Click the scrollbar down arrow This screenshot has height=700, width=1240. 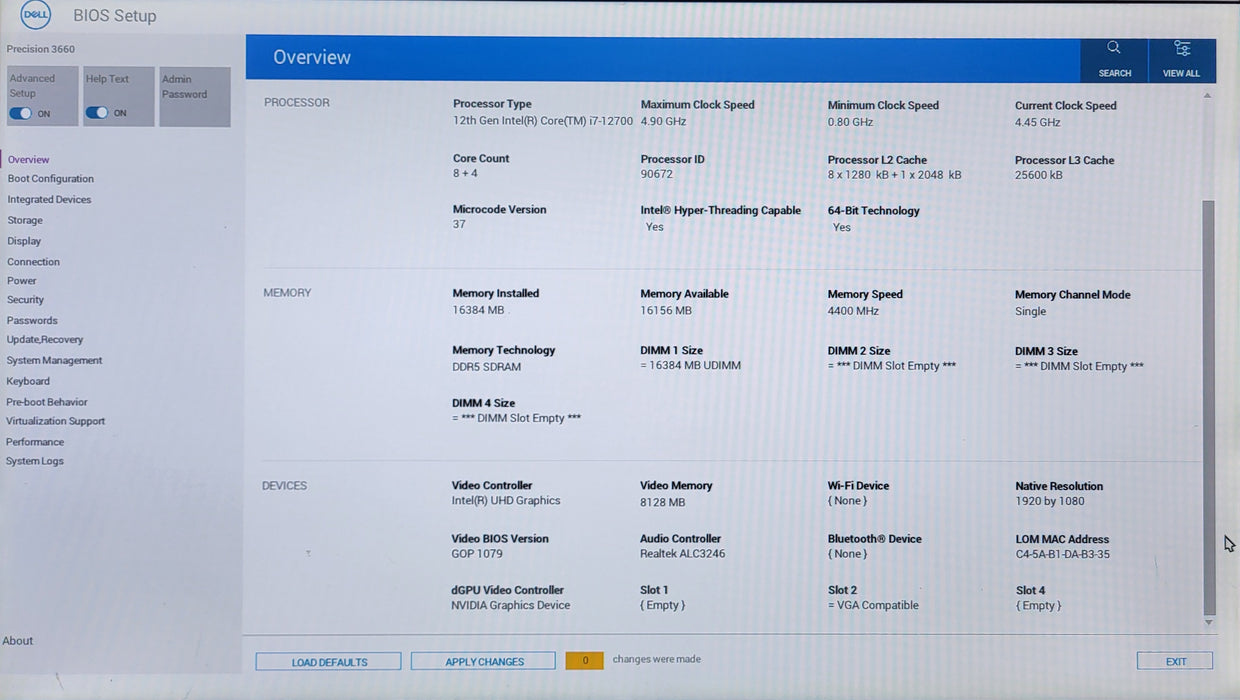pyautogui.click(x=1209, y=623)
